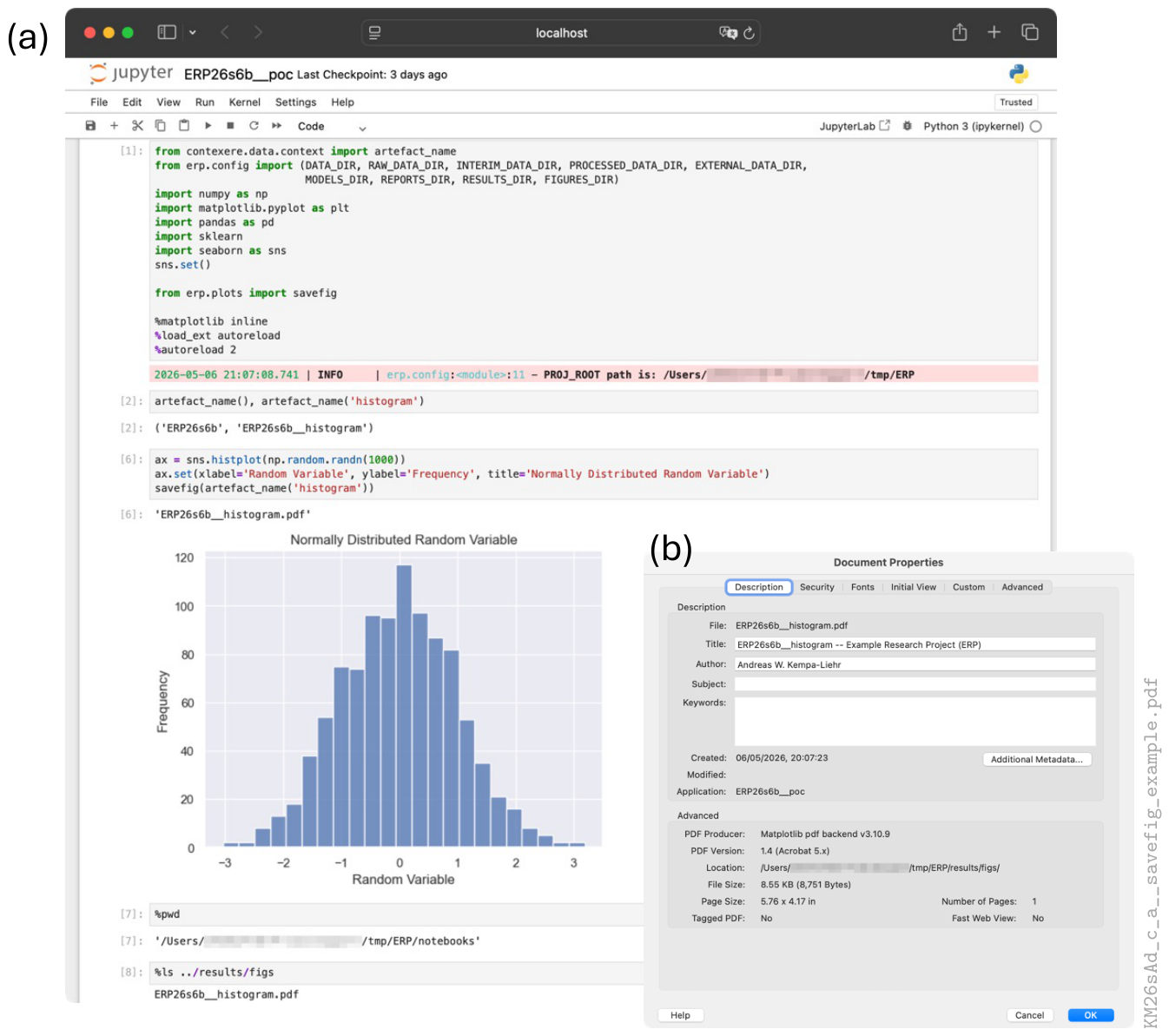Go to Jupyter home via the logo

[131, 73]
